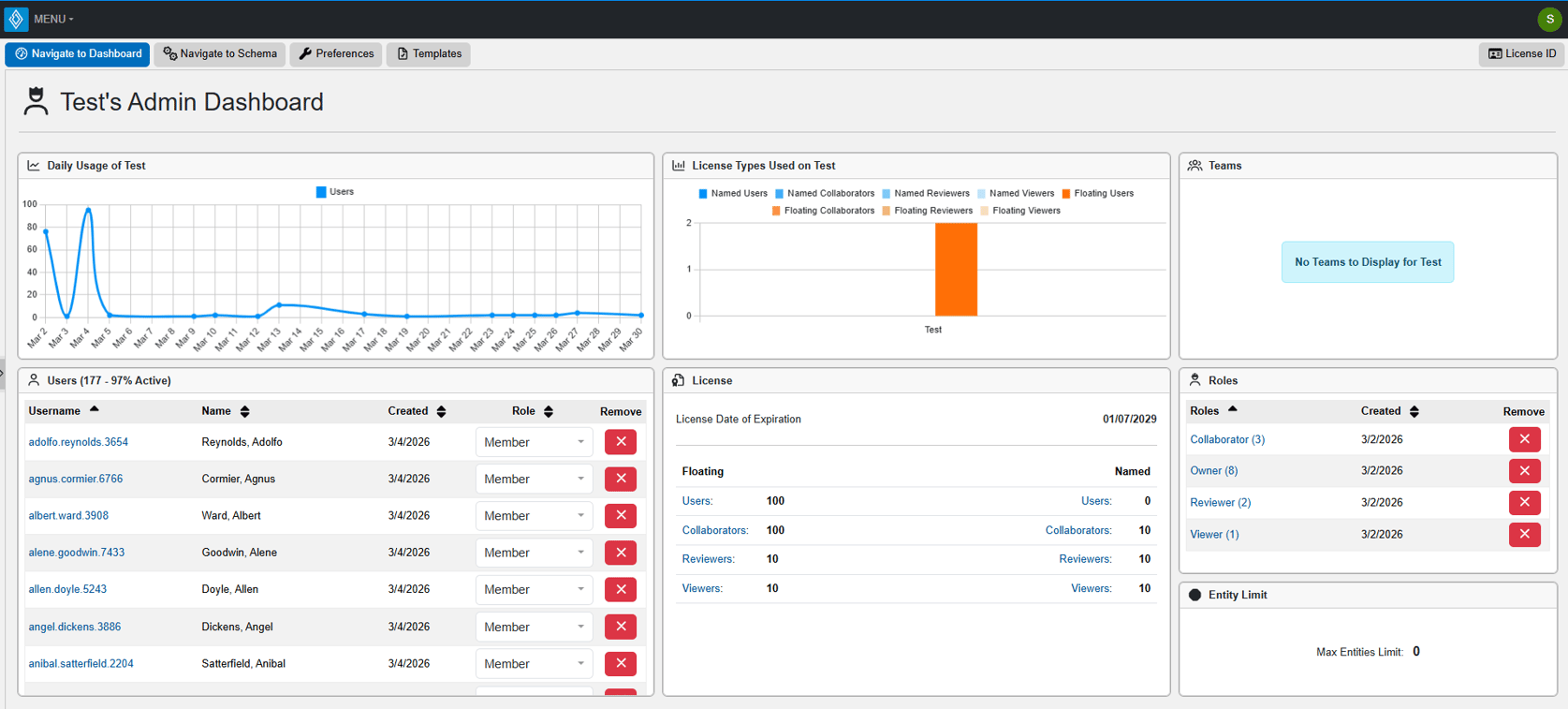Delete the Reviewer role with red X
Image resolution: width=1568 pixels, height=709 pixels.
(x=1525, y=503)
